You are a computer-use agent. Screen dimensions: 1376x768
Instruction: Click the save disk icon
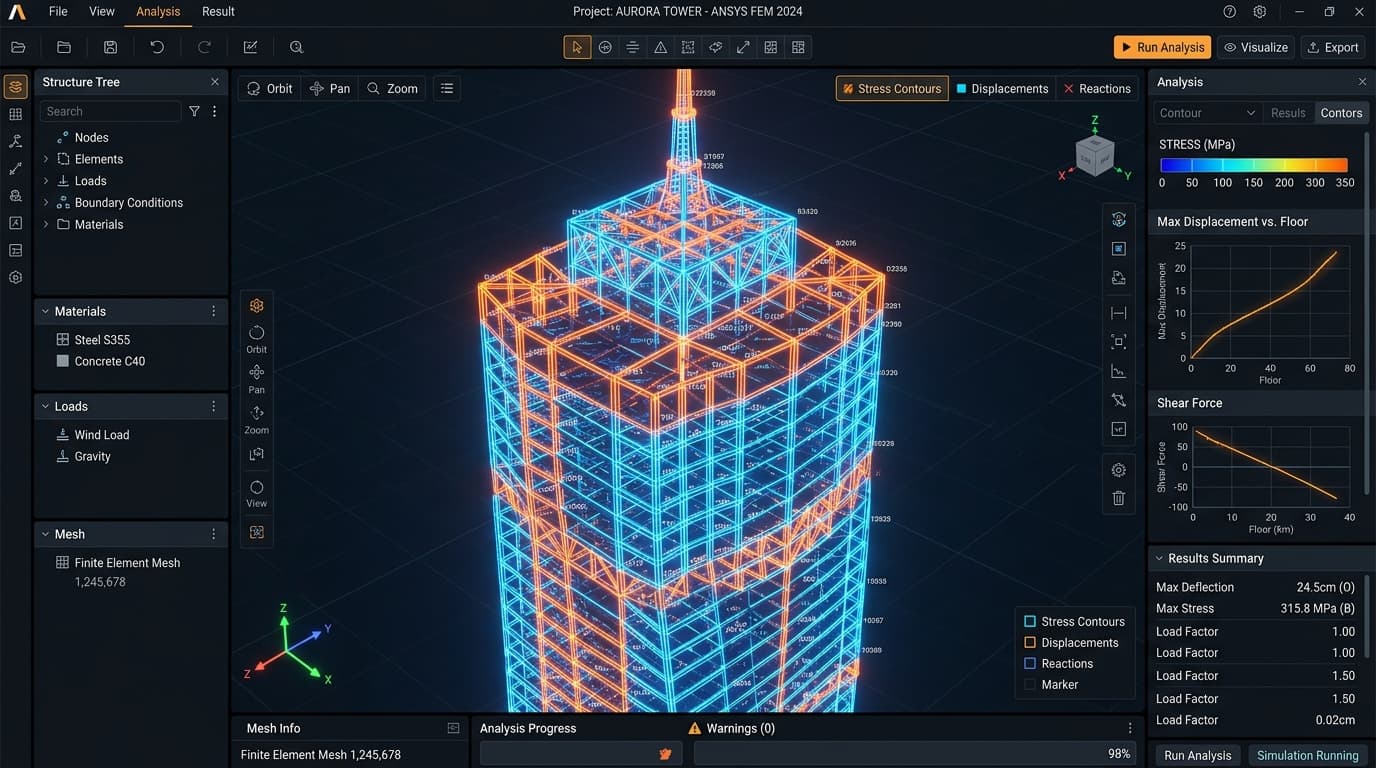(x=111, y=47)
